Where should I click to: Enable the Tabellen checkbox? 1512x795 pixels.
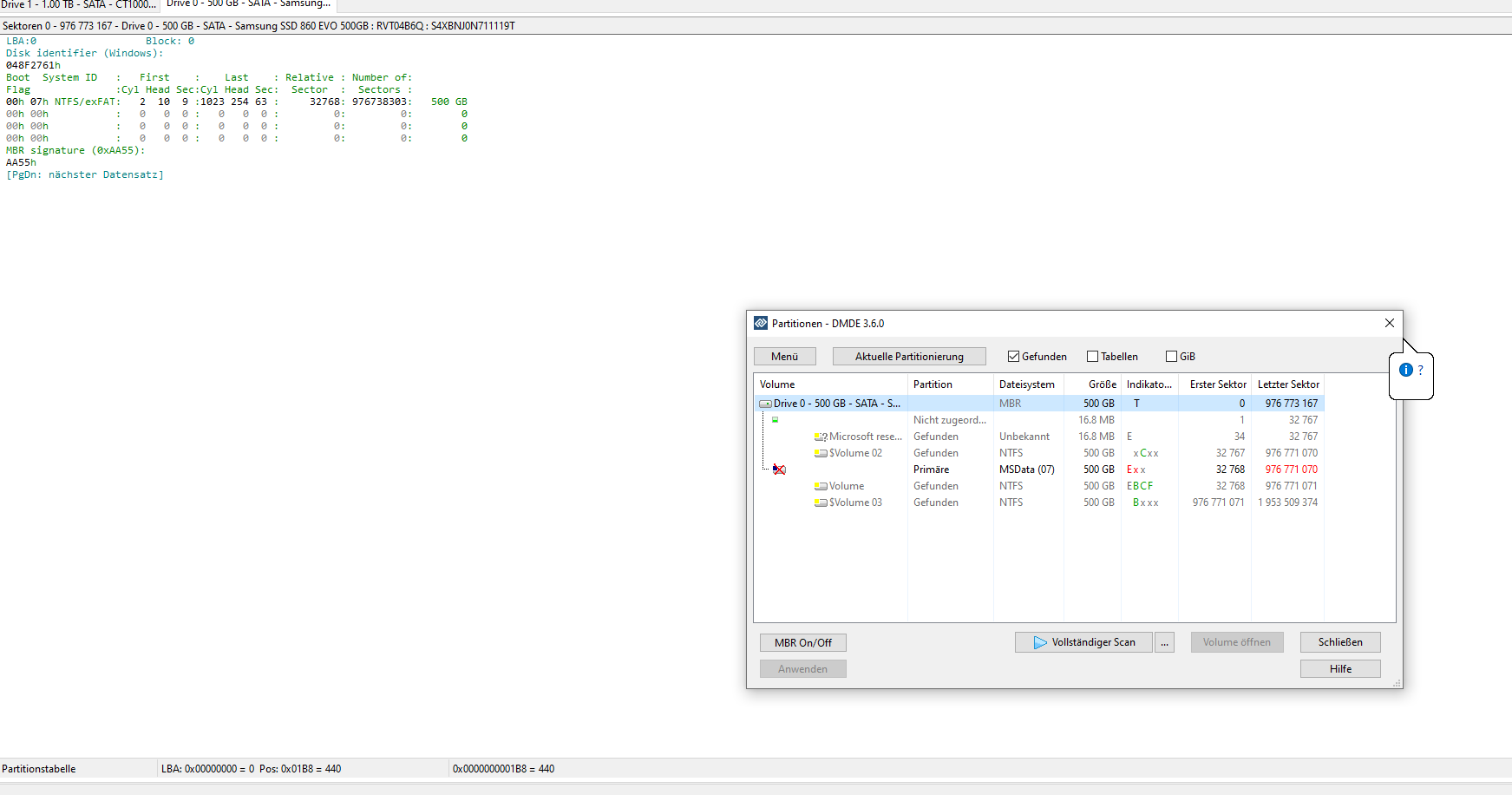coord(1092,356)
